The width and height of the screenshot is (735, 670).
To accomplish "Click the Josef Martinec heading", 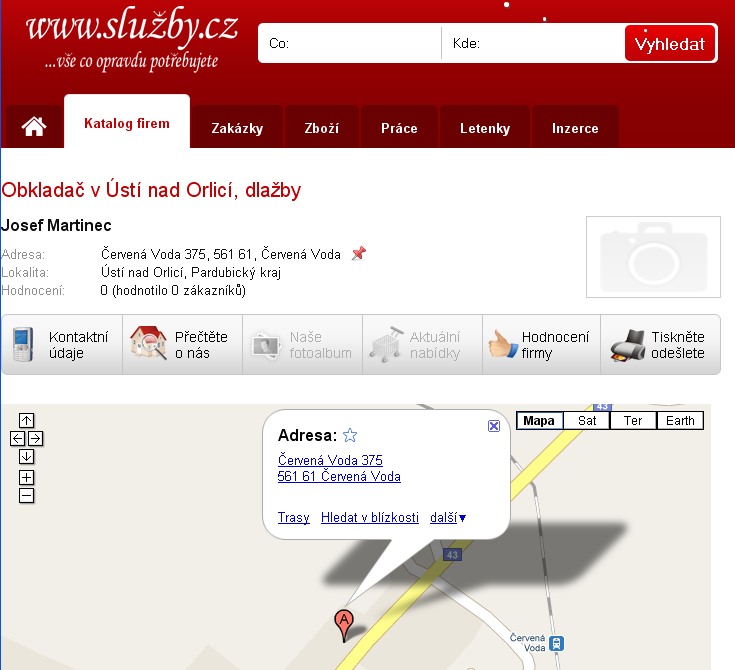I will point(56,226).
